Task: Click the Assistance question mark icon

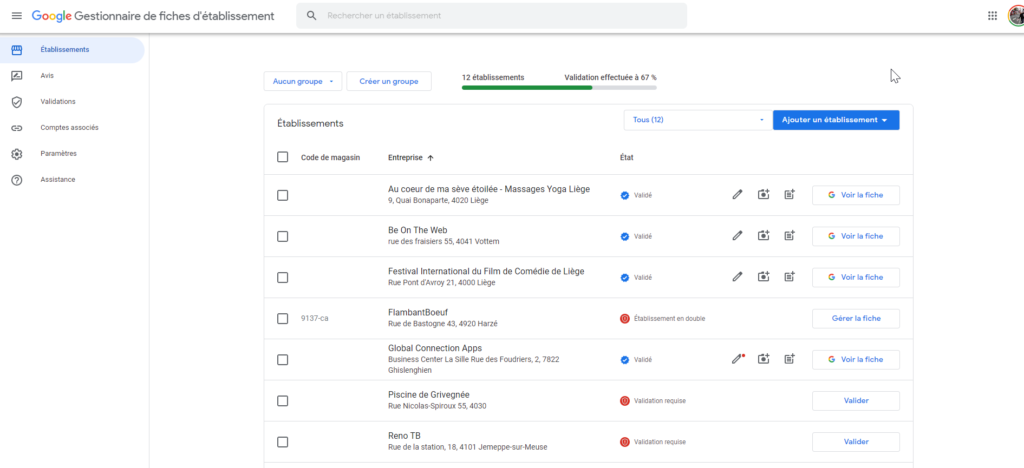Action: [17, 179]
